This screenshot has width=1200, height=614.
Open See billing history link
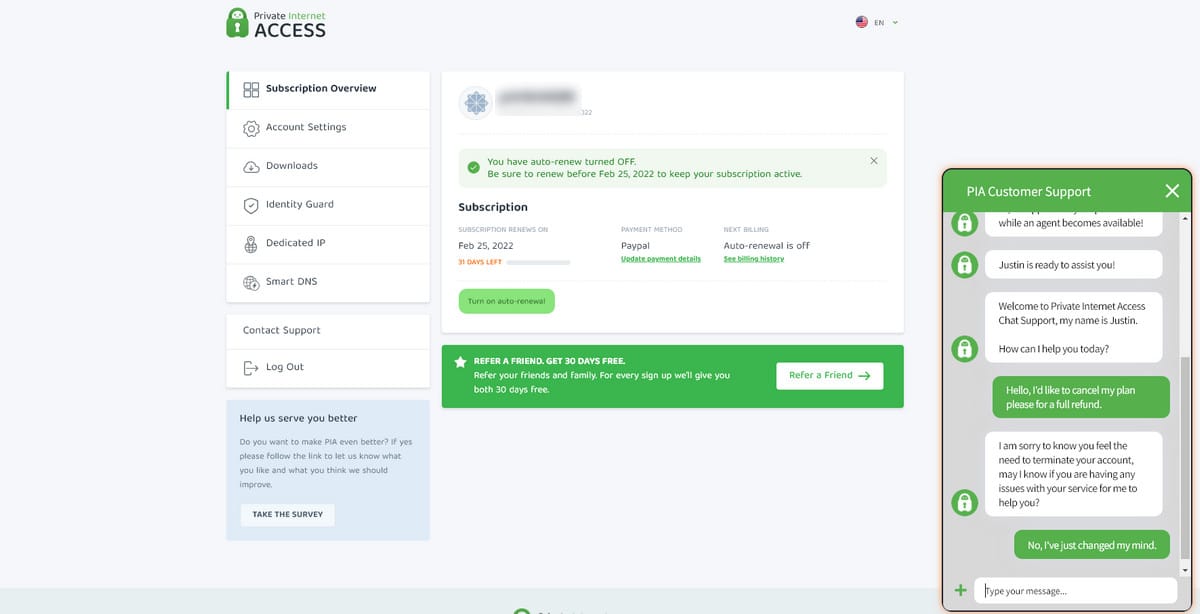(754, 259)
